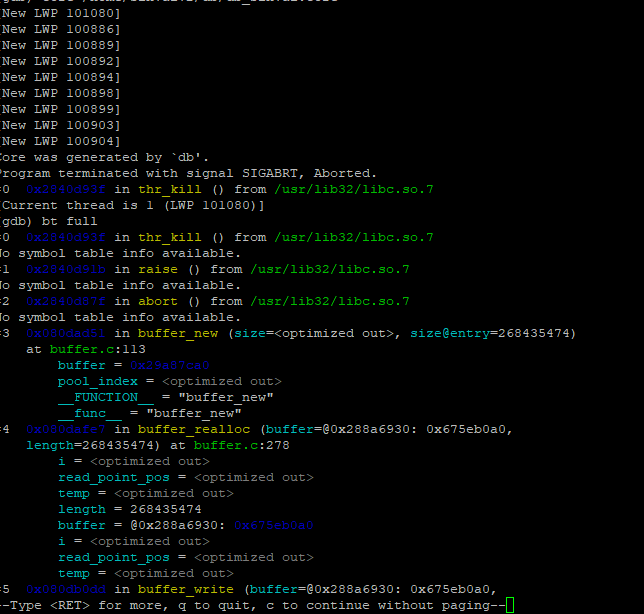Click the buffer.c:113 file reference

(x=98, y=350)
